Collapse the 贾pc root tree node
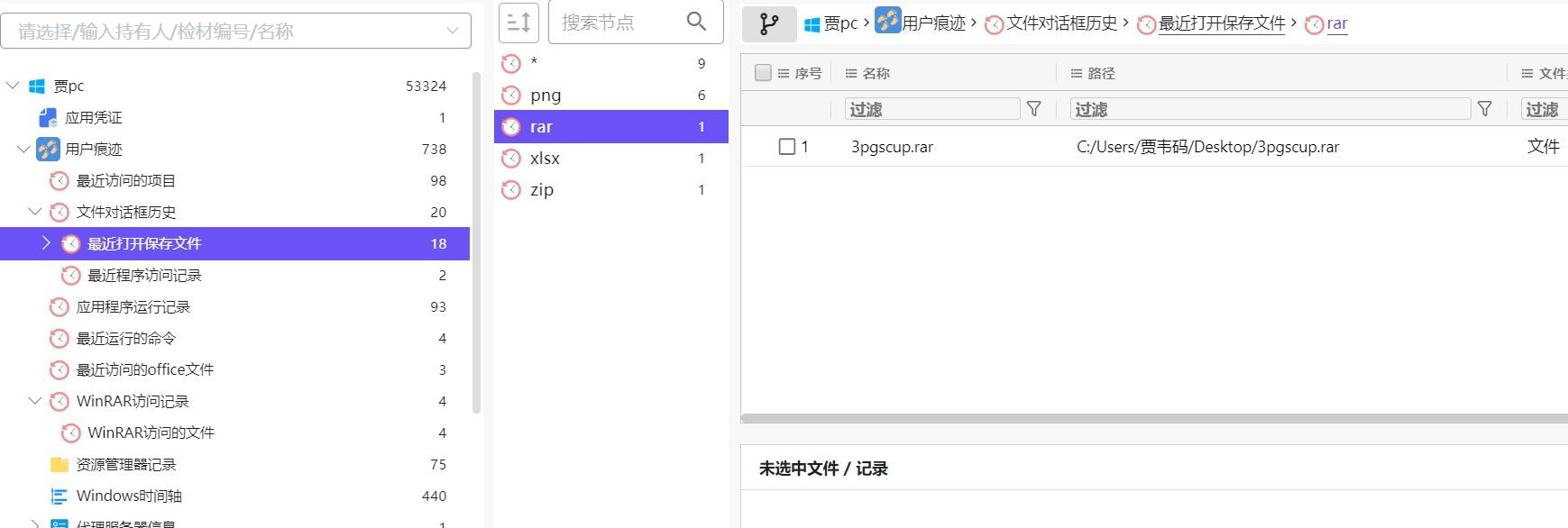This screenshot has width=1568, height=528. click(13, 86)
